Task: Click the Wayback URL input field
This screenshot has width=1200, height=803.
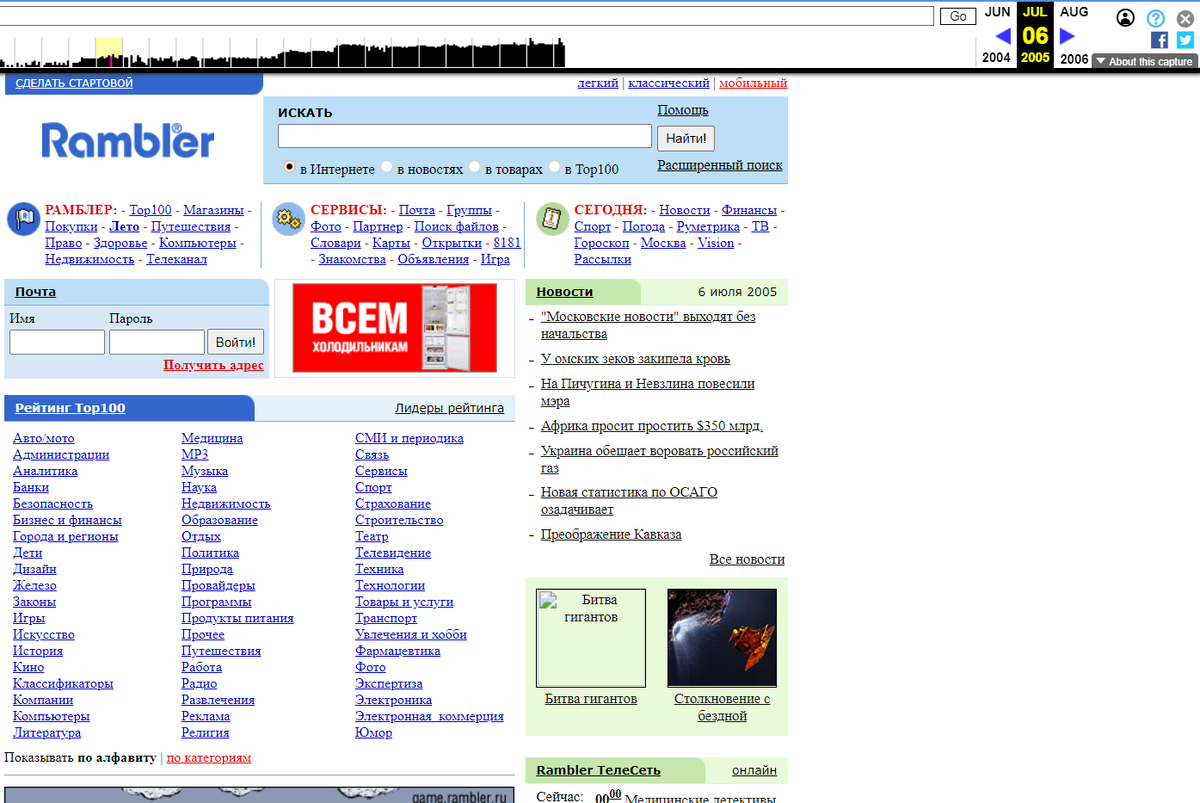Action: [x=467, y=16]
